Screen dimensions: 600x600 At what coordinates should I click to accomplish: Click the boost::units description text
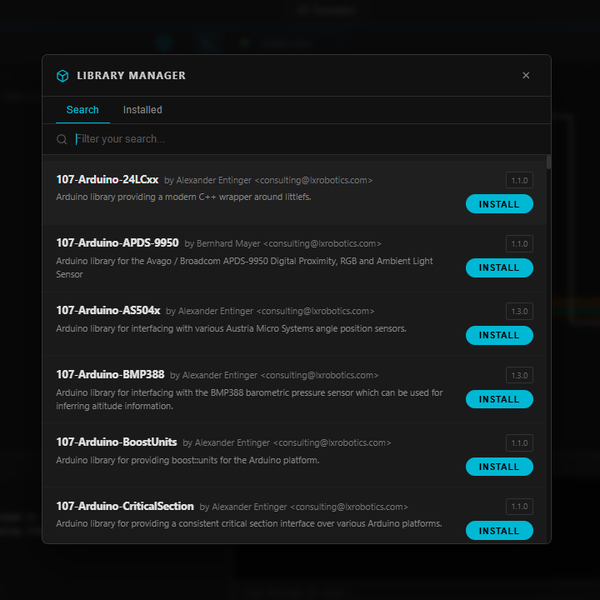(x=188, y=460)
